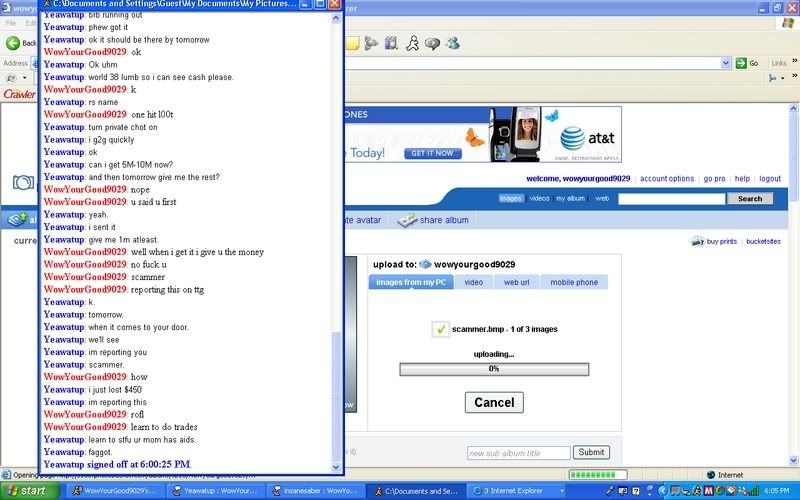
Task: Click the buy prints icon
Action: pyautogui.click(x=697, y=242)
